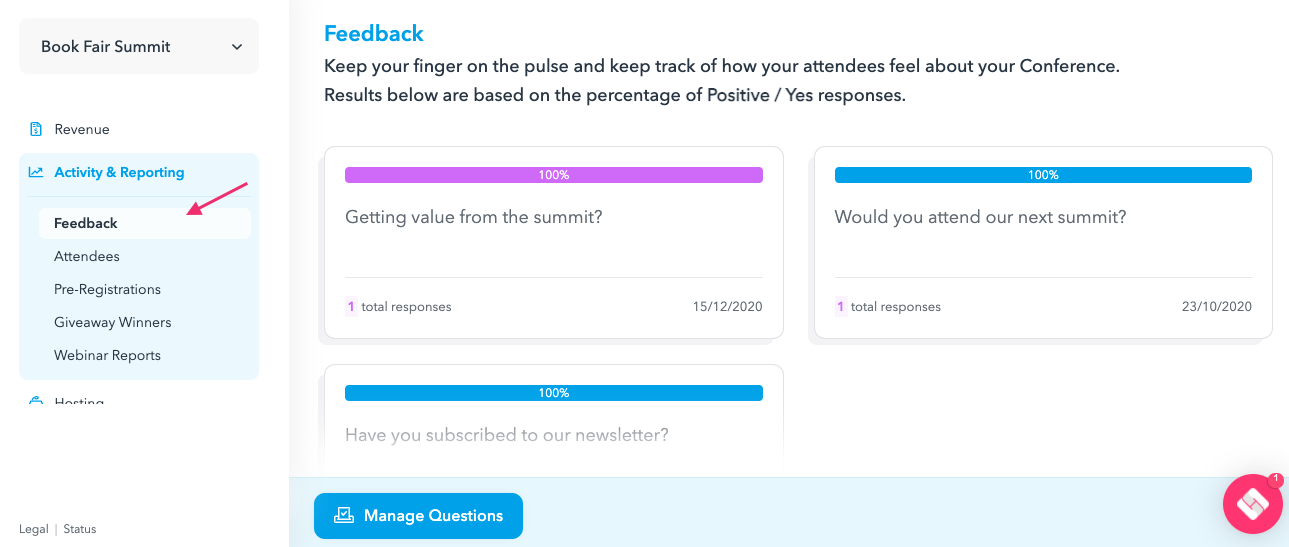Click the Manage Questions button
The height and width of the screenshot is (547, 1289).
click(418, 516)
